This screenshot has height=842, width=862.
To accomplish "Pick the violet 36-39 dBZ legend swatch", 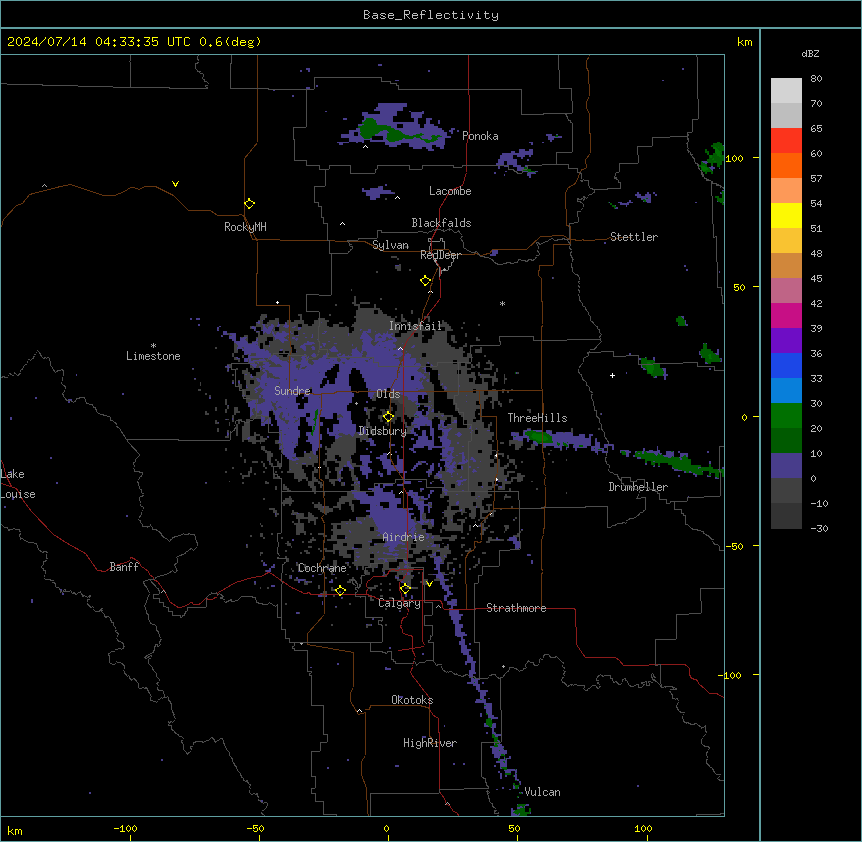I will click(x=786, y=341).
